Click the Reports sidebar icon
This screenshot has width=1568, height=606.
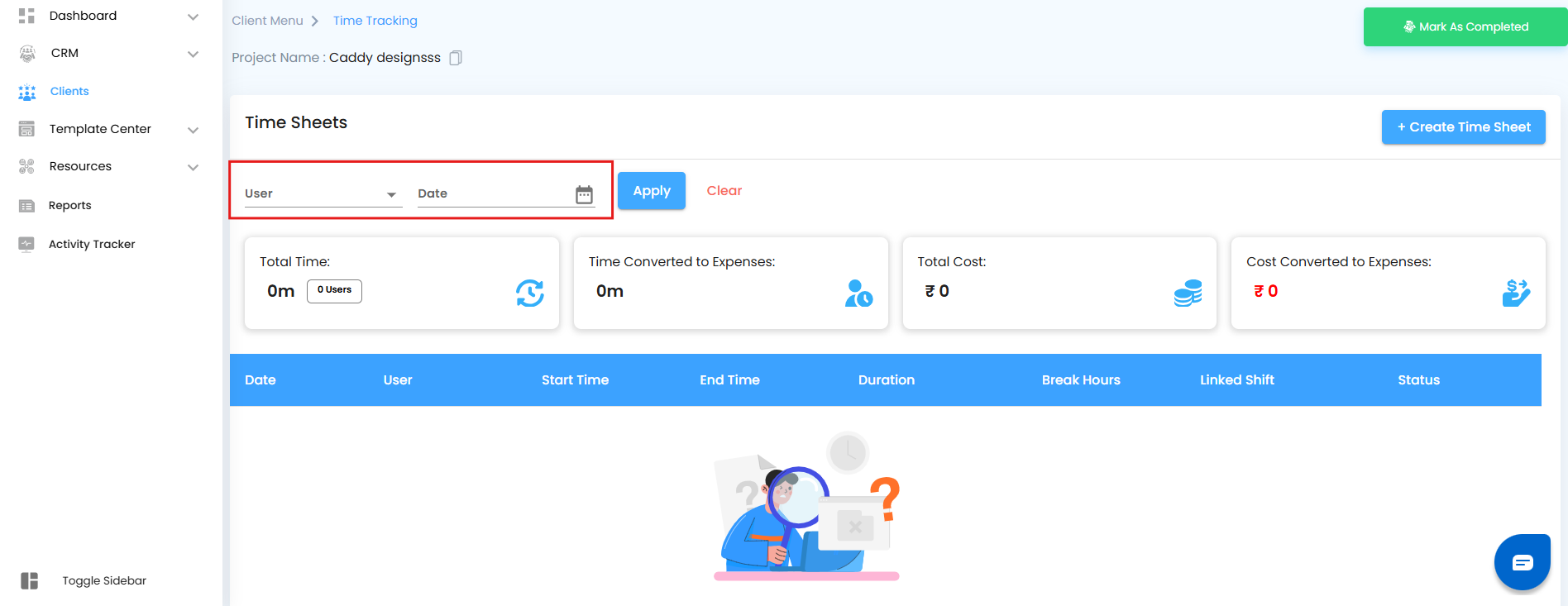(x=26, y=206)
